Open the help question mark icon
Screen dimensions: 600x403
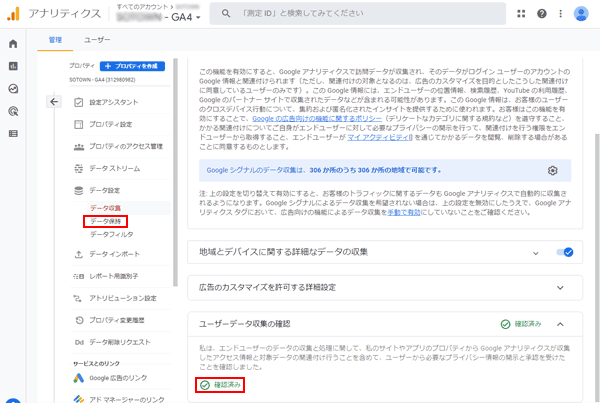point(541,14)
